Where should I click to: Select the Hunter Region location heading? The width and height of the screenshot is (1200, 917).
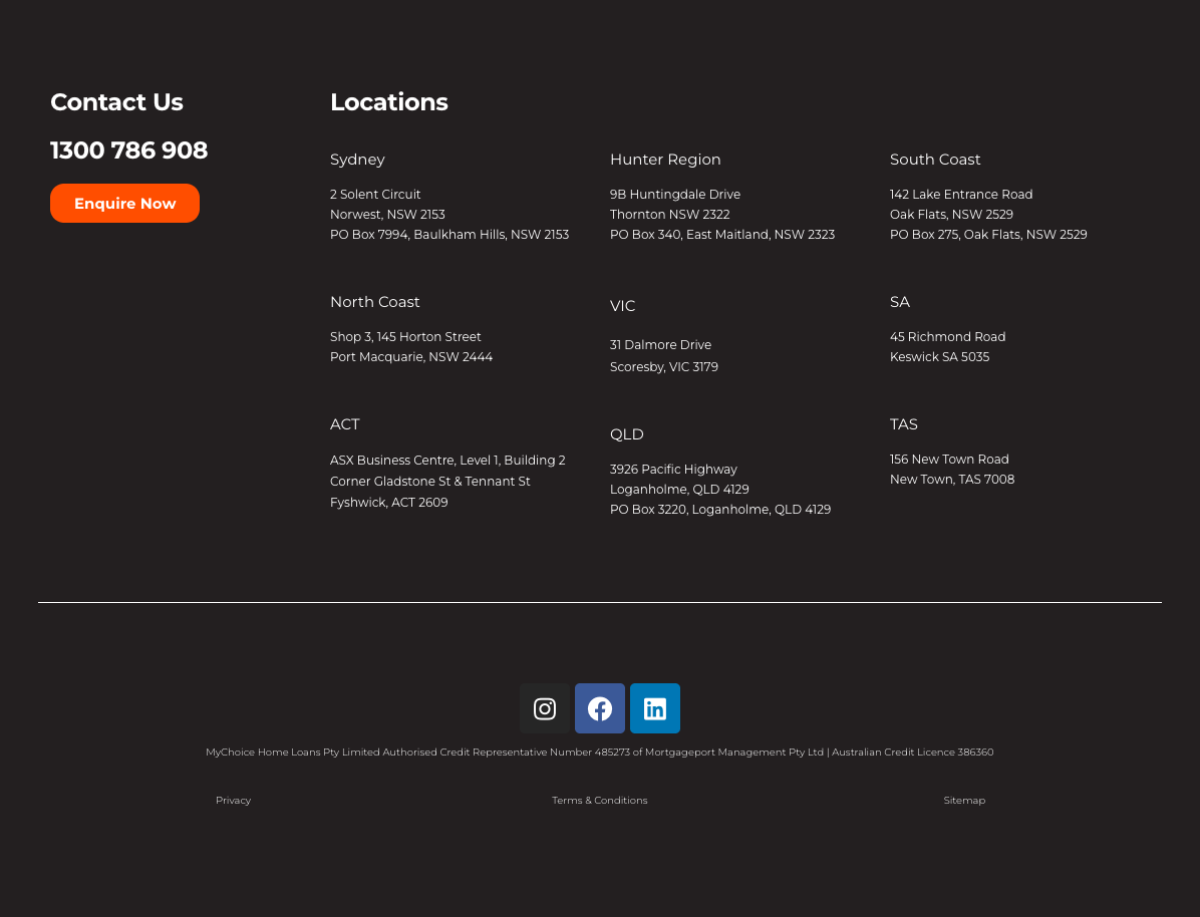[x=665, y=160]
